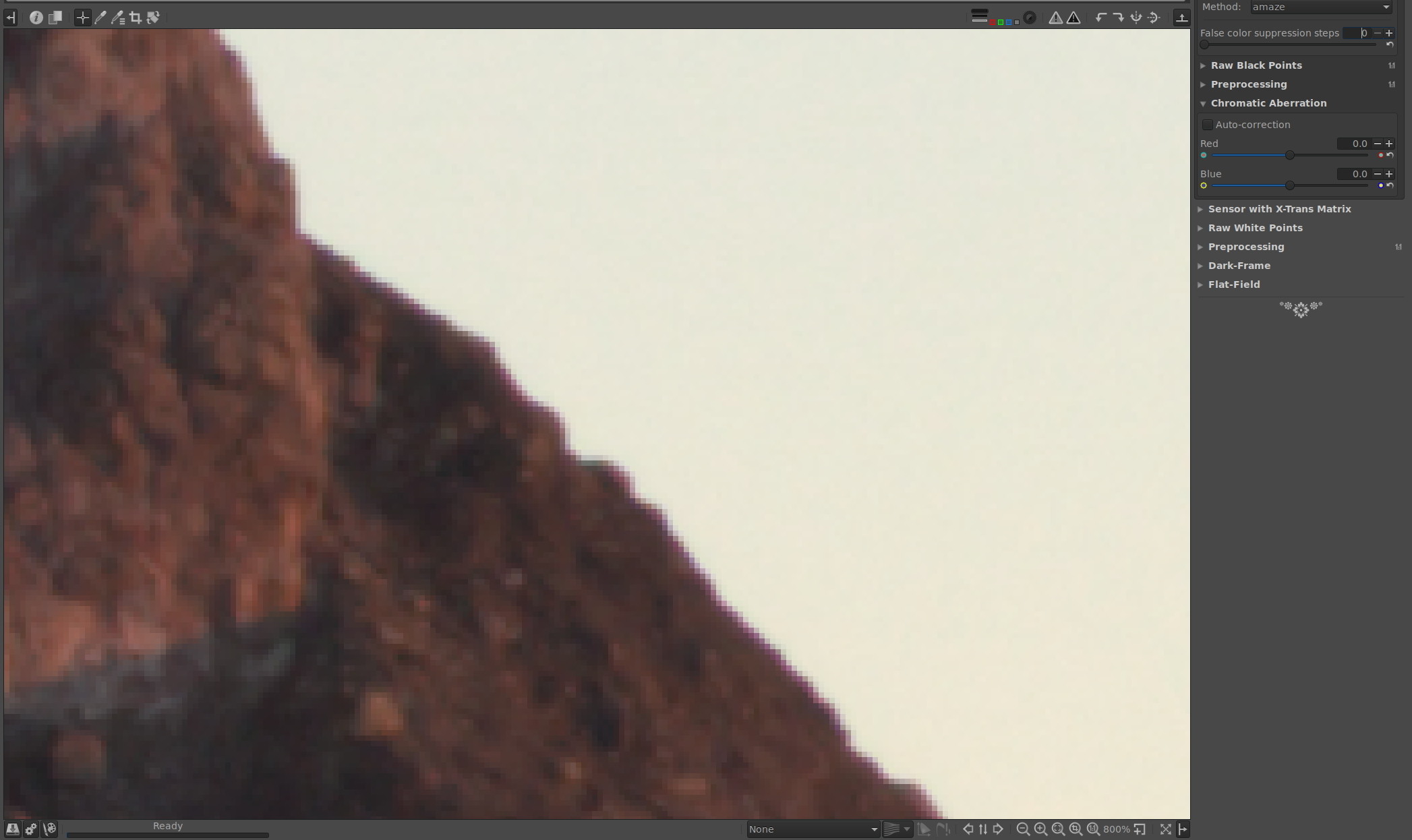Adjust the Blue aberration slider
1412x840 pixels.
click(x=1290, y=185)
